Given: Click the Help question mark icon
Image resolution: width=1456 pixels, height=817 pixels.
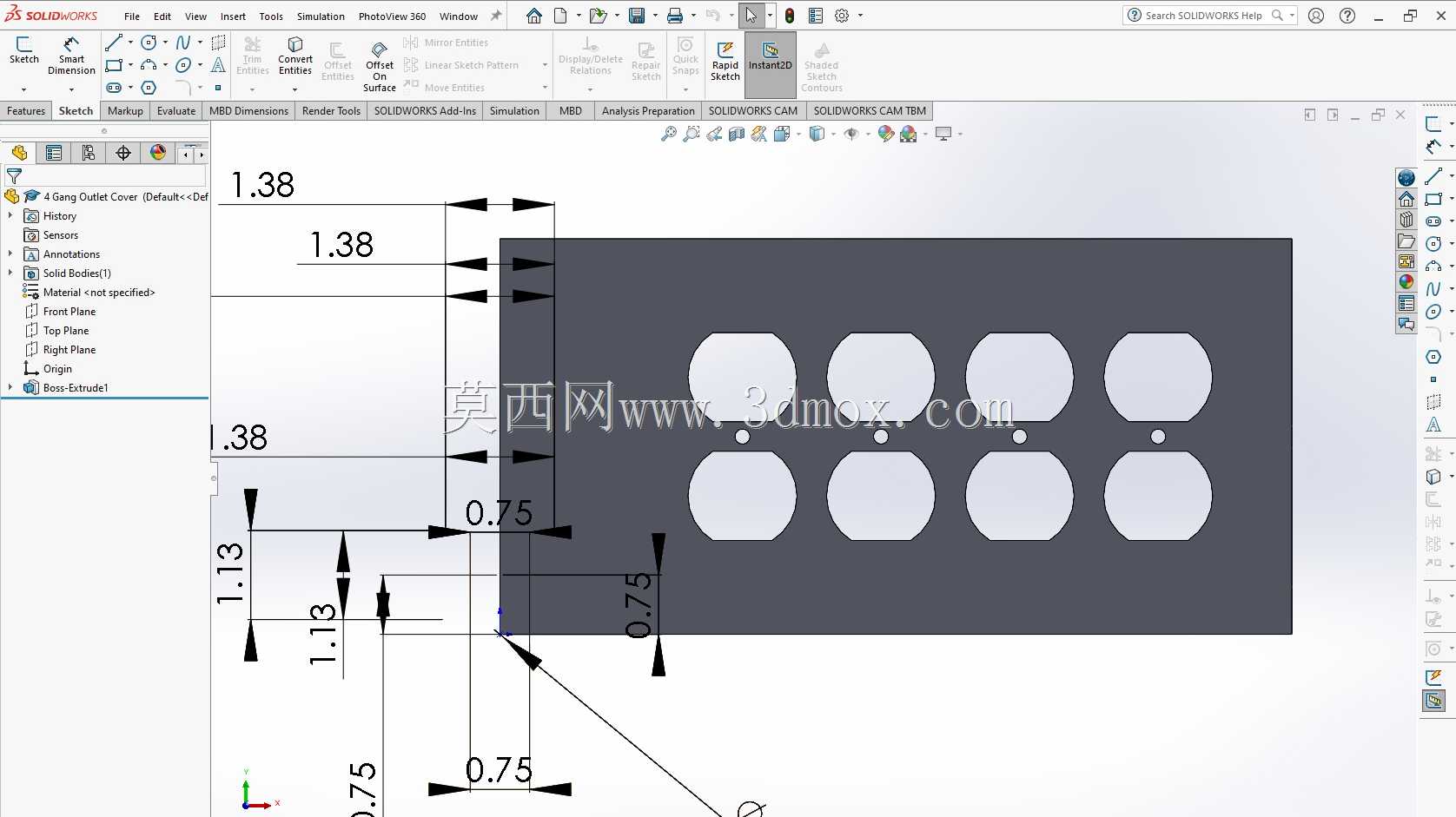Looking at the screenshot, I should pyautogui.click(x=1347, y=16).
